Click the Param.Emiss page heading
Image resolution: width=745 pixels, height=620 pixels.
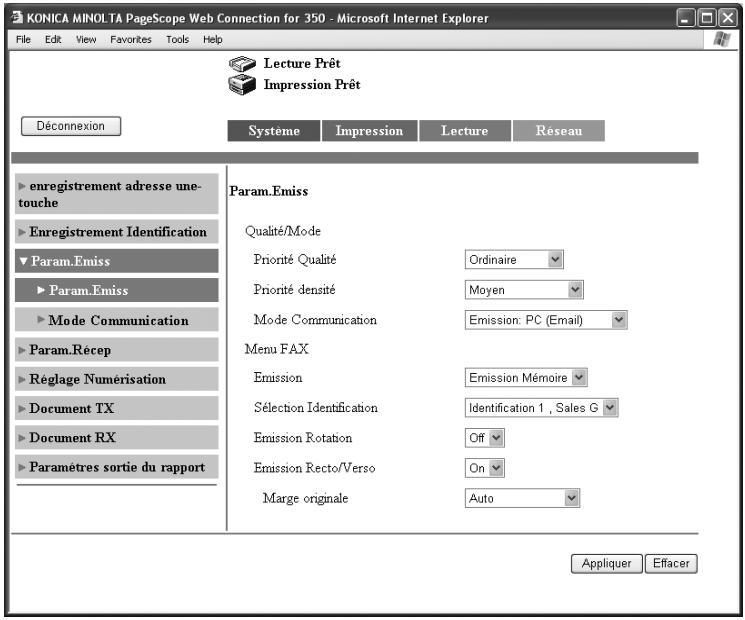pyautogui.click(x=269, y=191)
